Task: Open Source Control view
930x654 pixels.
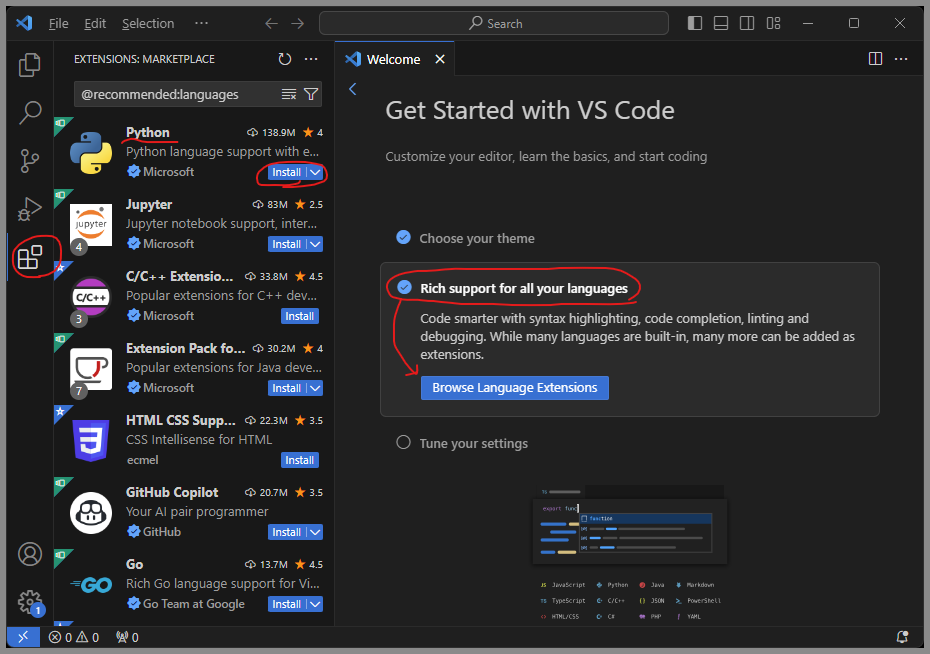Action: [x=30, y=161]
